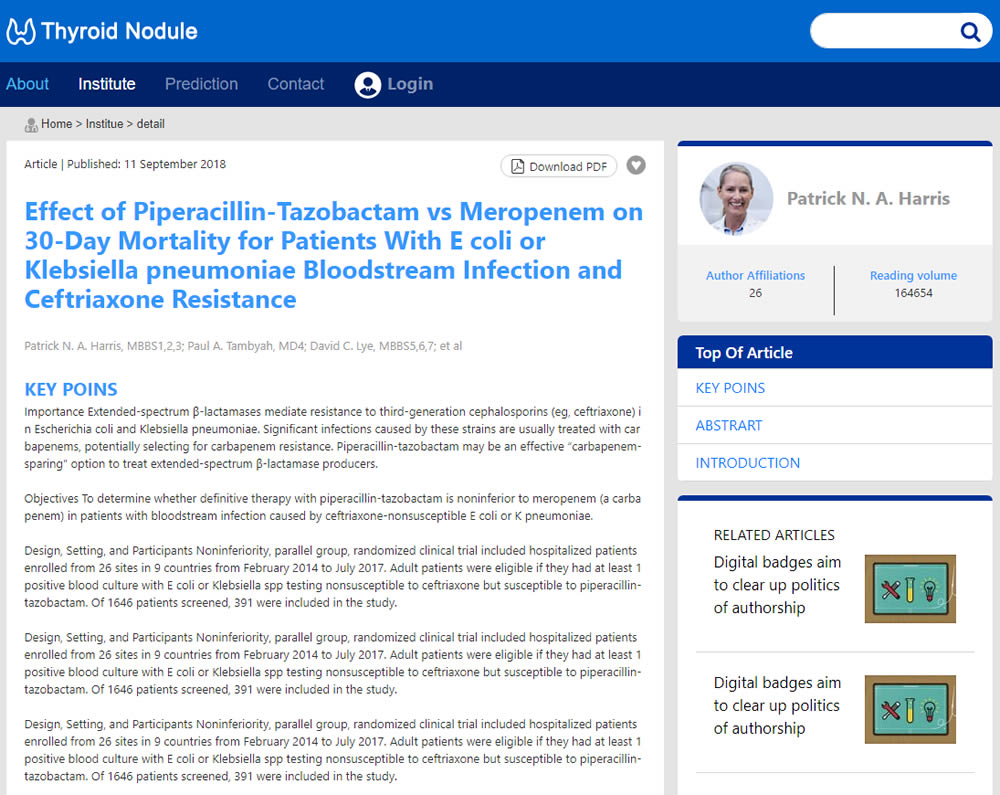Click the 'detail' breadcrumb text
The width and height of the screenshot is (1000, 795).
coord(151,124)
